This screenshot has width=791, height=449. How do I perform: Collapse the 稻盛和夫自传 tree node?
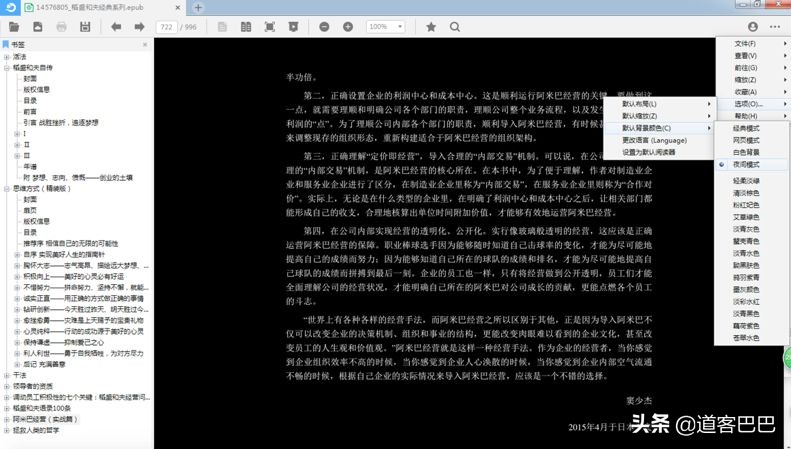7,68
